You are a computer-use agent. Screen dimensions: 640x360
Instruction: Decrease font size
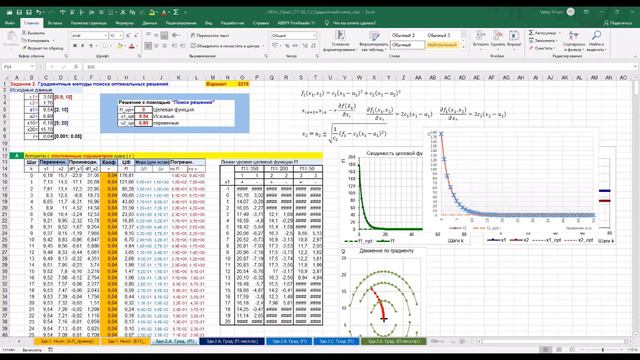tap(136, 36)
